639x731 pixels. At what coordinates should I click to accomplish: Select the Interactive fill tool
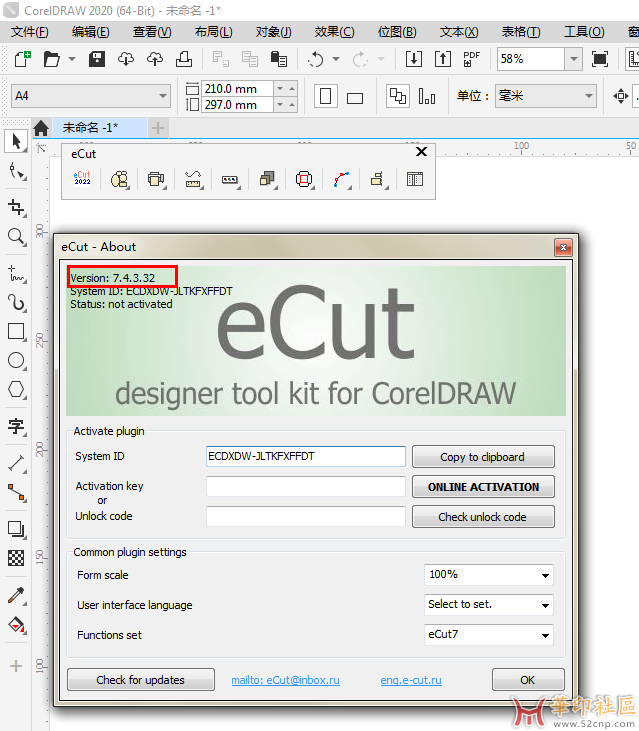(x=17, y=625)
